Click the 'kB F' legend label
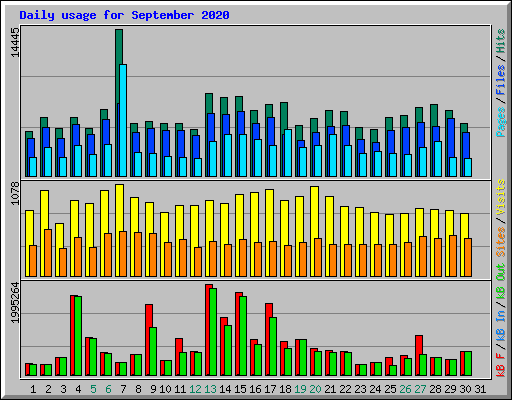This screenshot has width=512, height=400. 501,364
